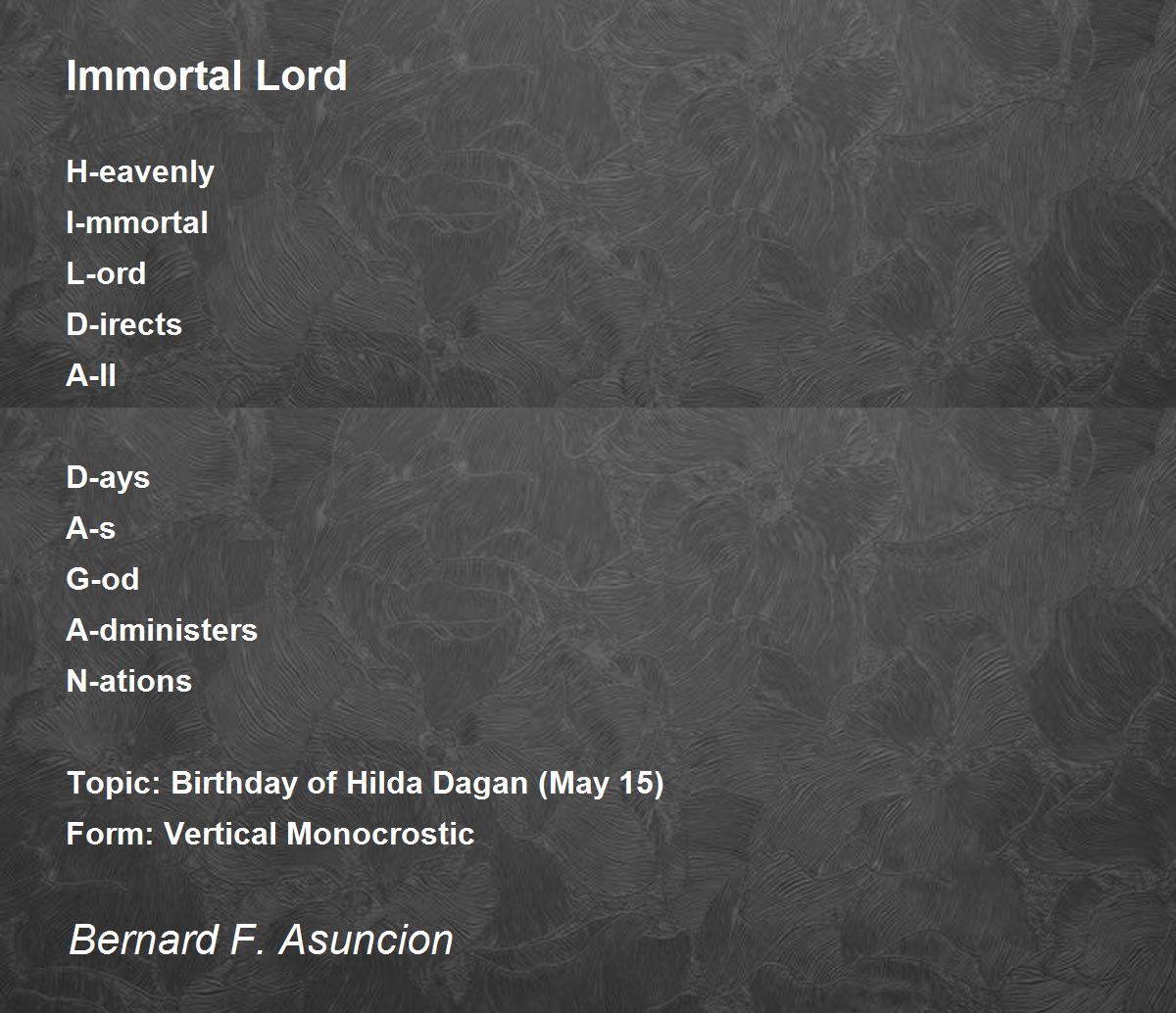
Task: Click the line A-ll
Action: pyautogui.click(x=91, y=375)
